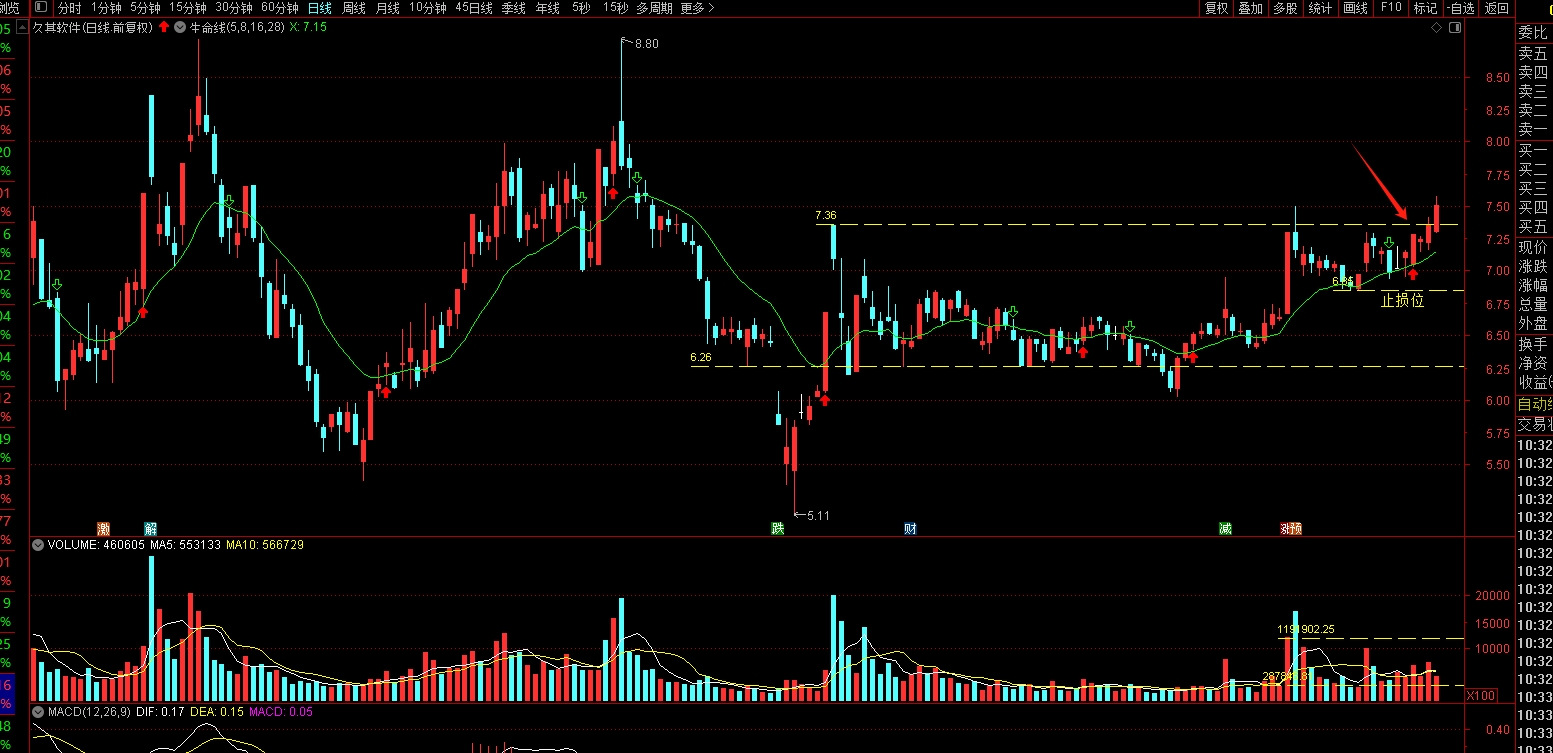Click the red up arrow next to 久其软件 title
The height and width of the screenshot is (753, 1553).
[164, 27]
